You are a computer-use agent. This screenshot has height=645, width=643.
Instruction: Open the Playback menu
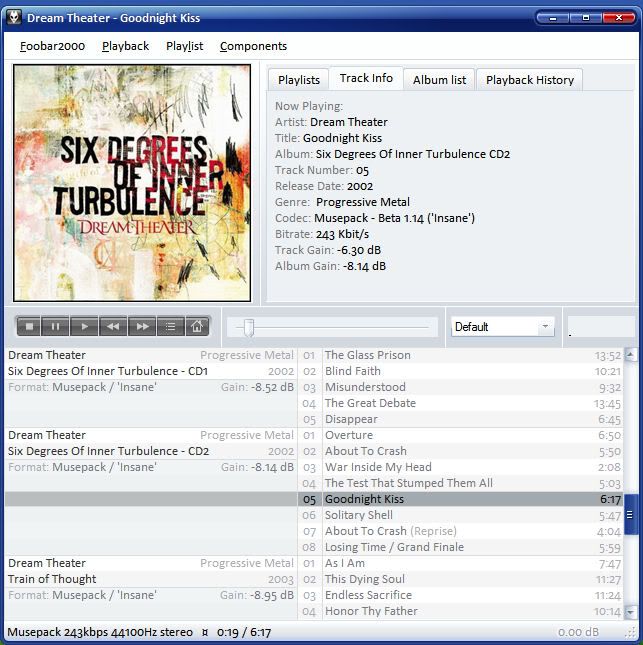coord(125,46)
